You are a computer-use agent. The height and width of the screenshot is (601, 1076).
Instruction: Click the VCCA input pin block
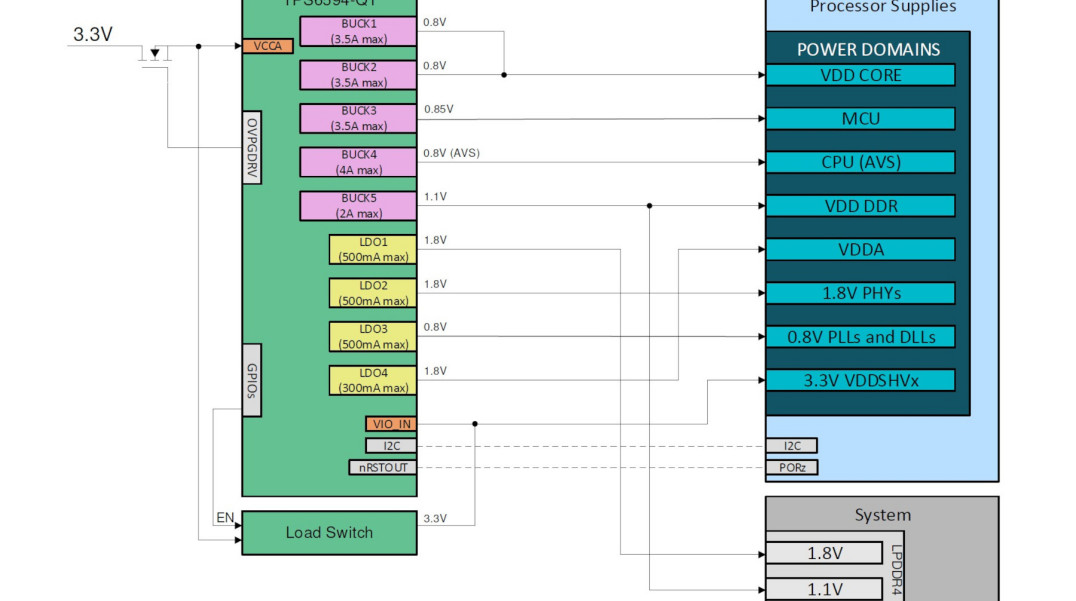point(268,46)
